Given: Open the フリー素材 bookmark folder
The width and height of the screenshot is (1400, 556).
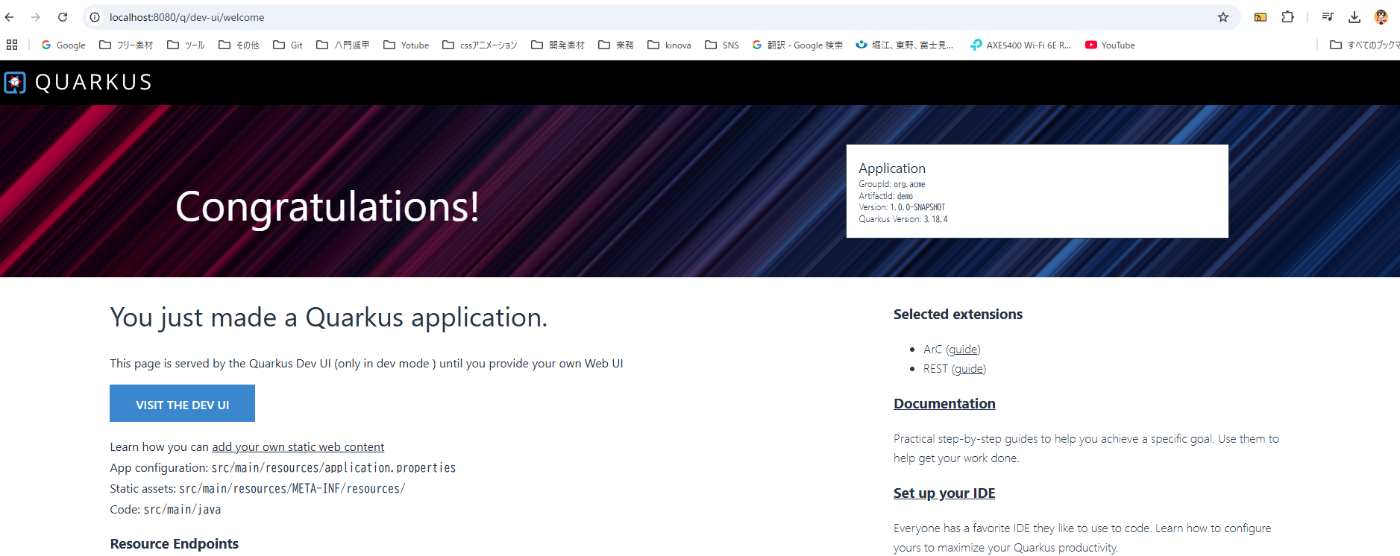Looking at the screenshot, I should 126,45.
